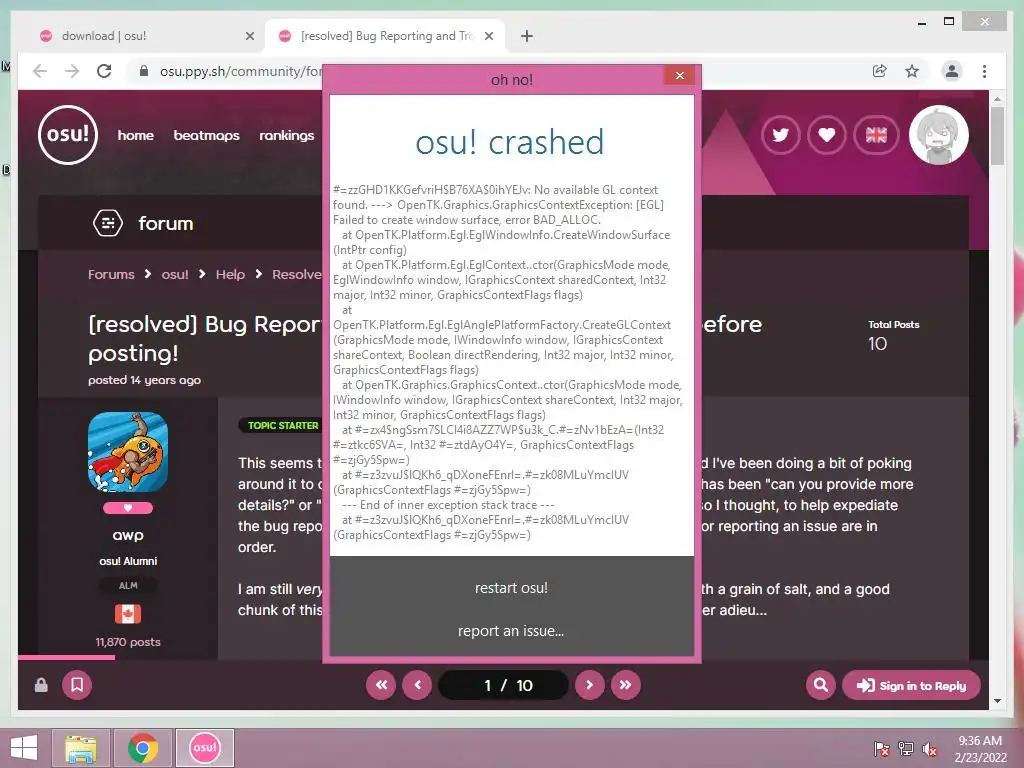Open the osu! logo homepage link

click(68, 135)
